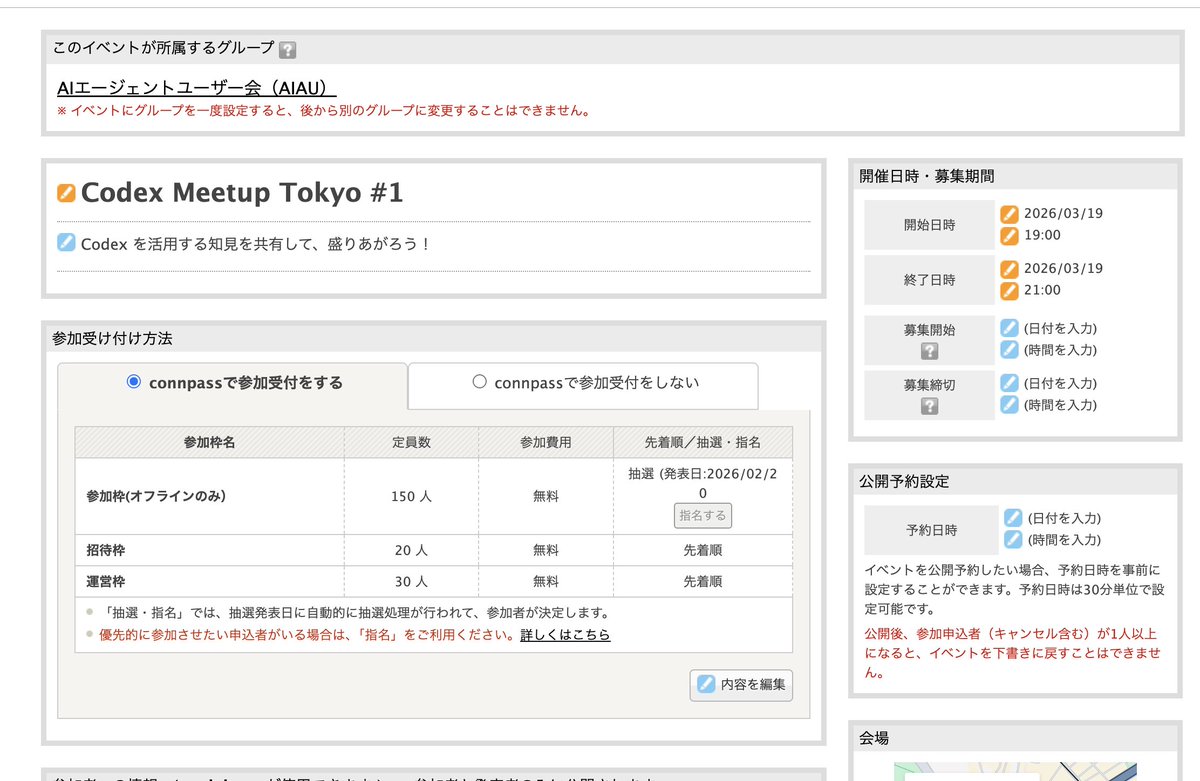This screenshot has width=1200, height=781.
Task: Open the 詳しくはこちら link
Action: point(565,635)
